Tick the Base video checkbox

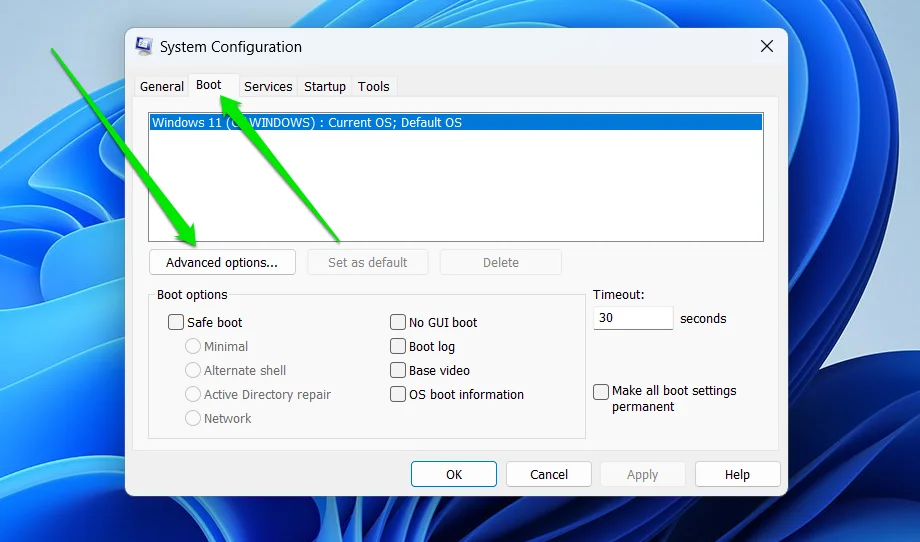click(398, 371)
